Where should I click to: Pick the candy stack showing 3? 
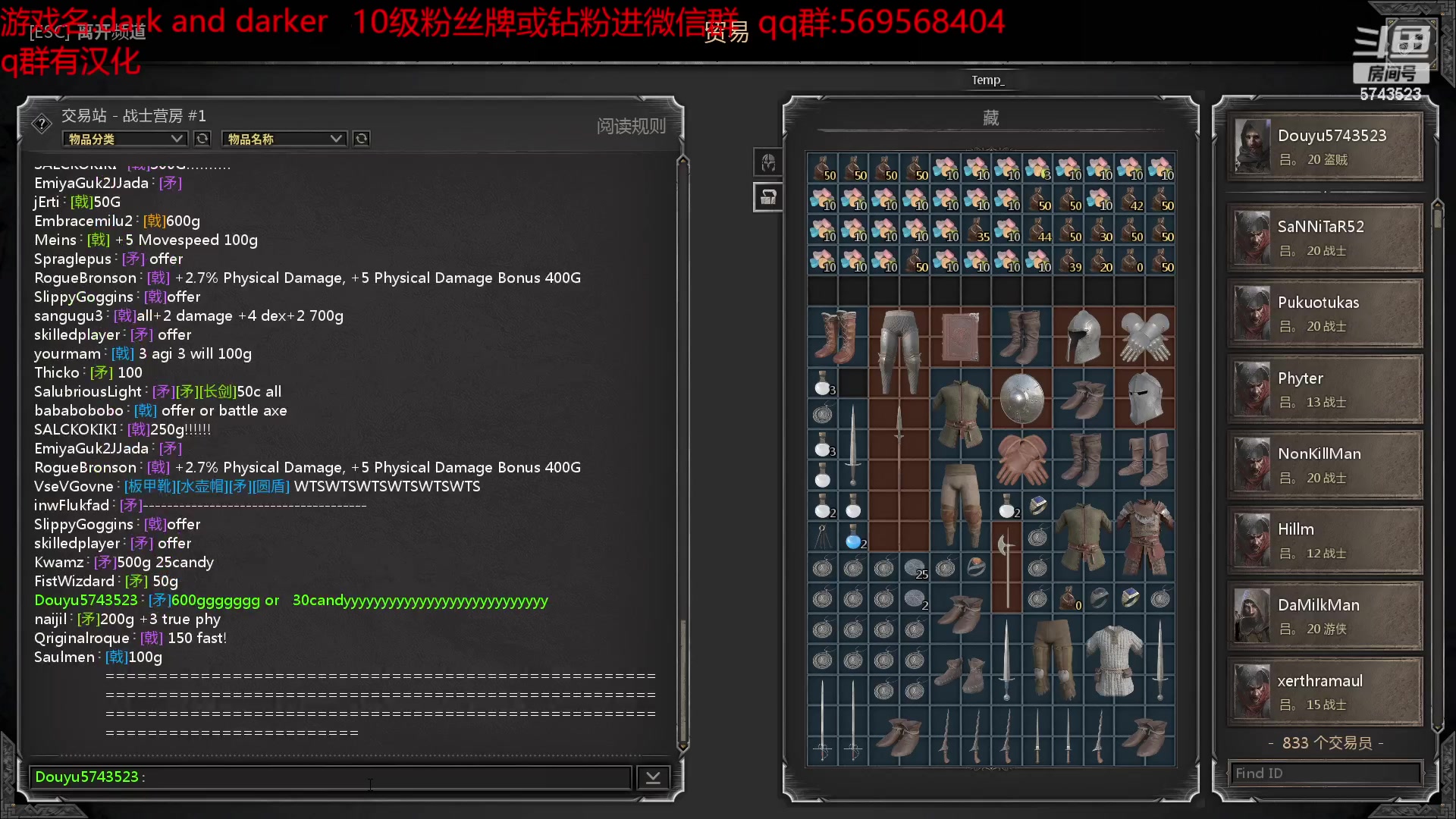(1037, 168)
